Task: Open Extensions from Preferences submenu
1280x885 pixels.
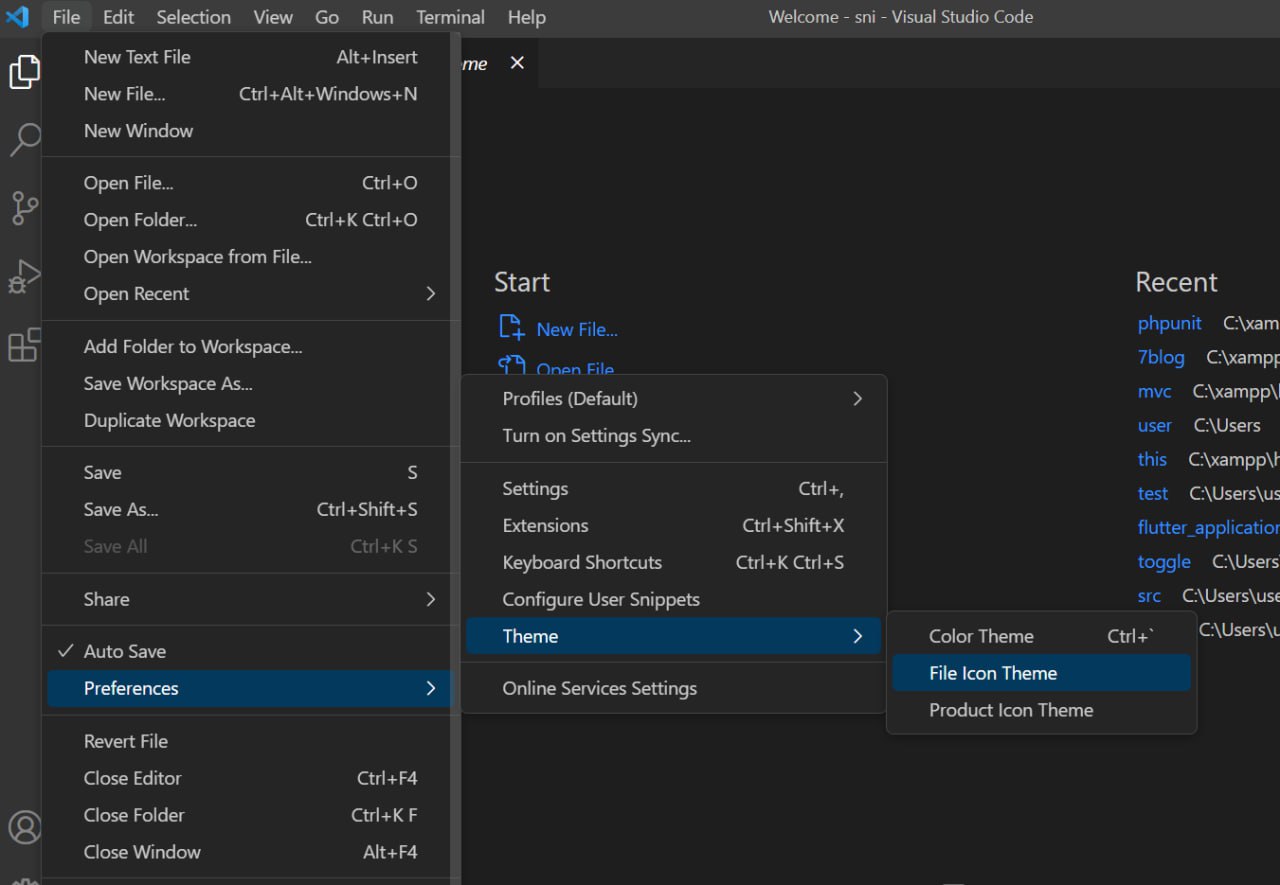Action: 674,526
